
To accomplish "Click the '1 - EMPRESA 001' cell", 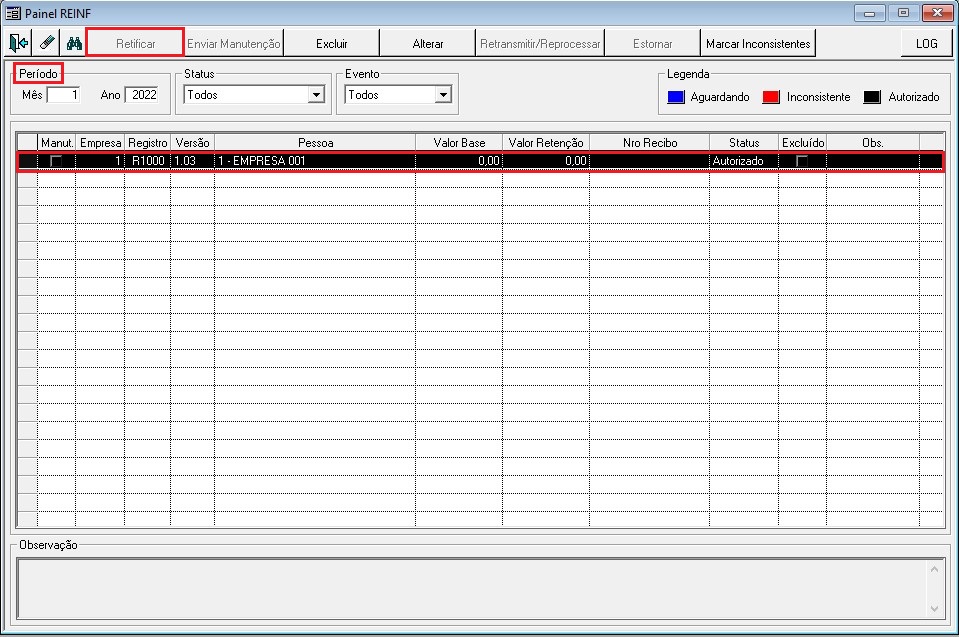I will coord(315,161).
